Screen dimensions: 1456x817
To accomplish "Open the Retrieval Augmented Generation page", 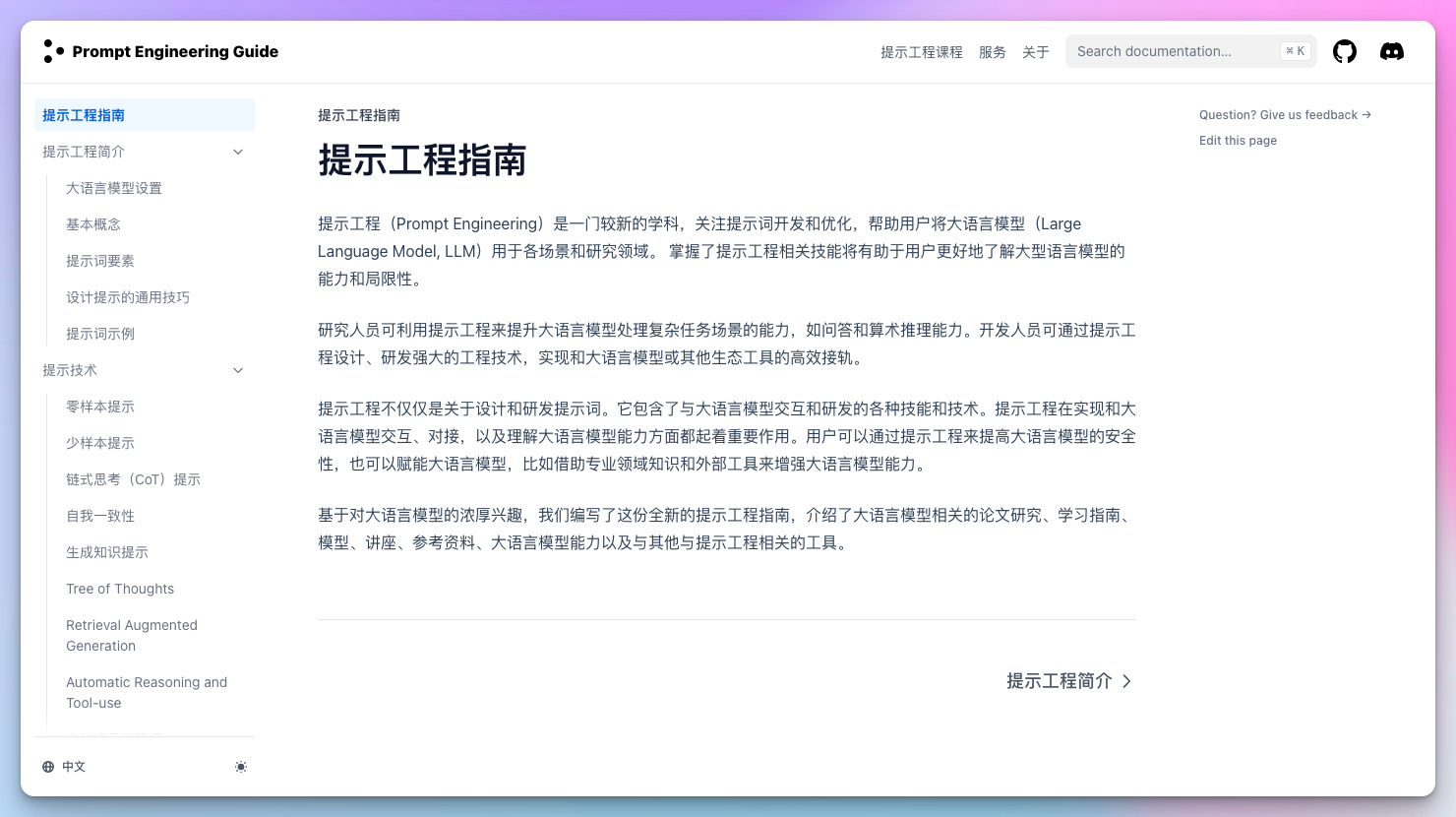I will 132,635.
